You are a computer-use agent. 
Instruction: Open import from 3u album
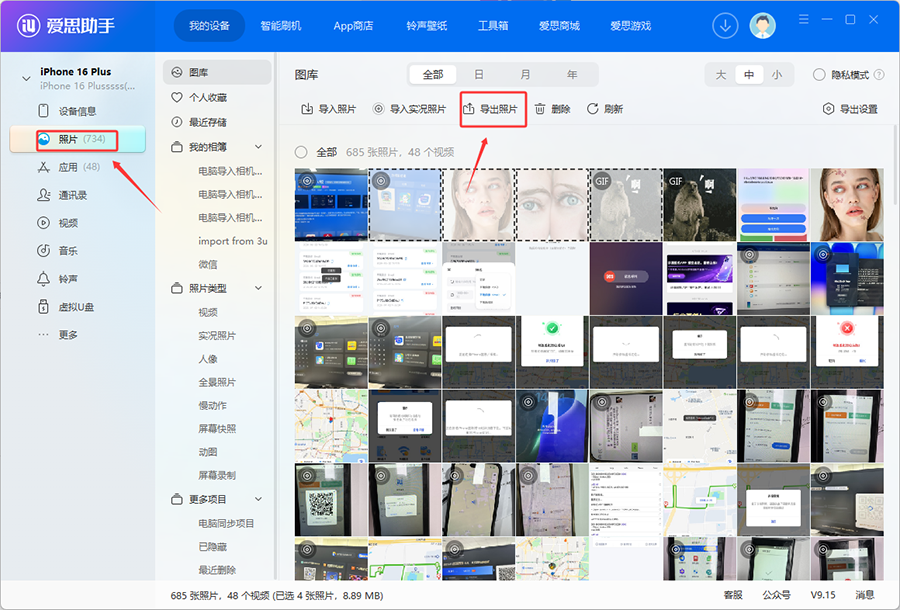[x=232, y=241]
